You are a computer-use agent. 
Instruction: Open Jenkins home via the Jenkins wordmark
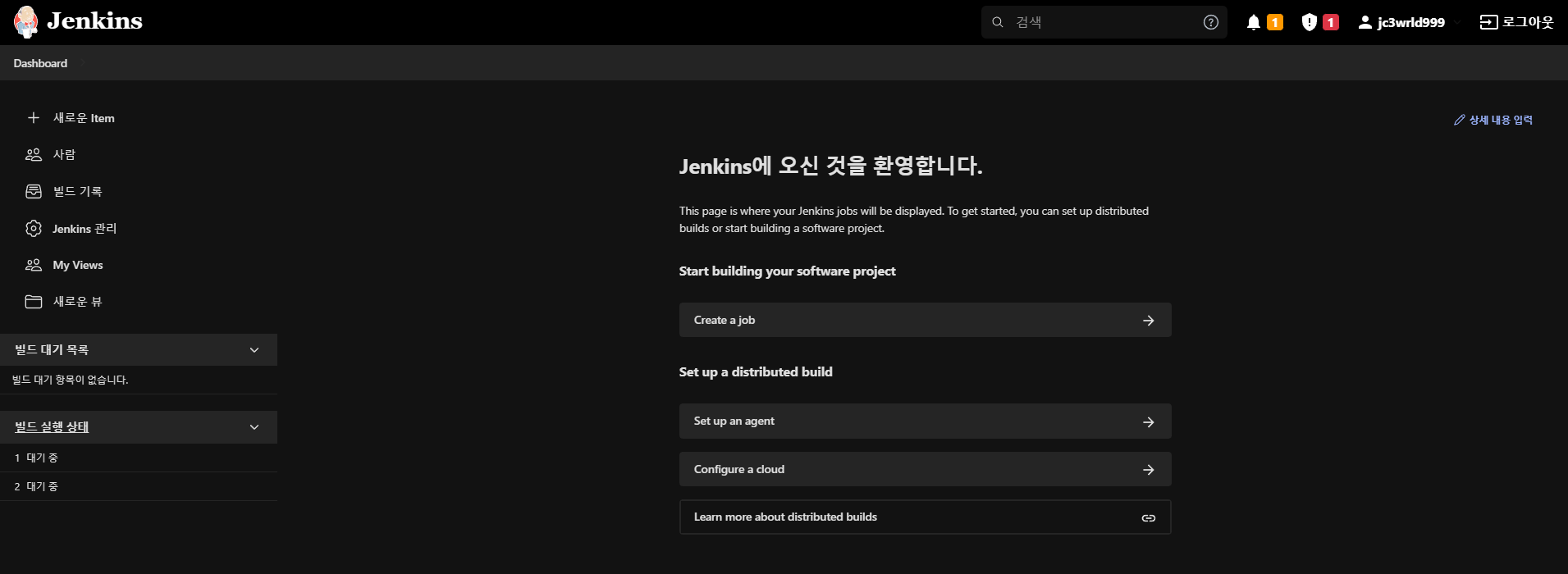pos(94,21)
